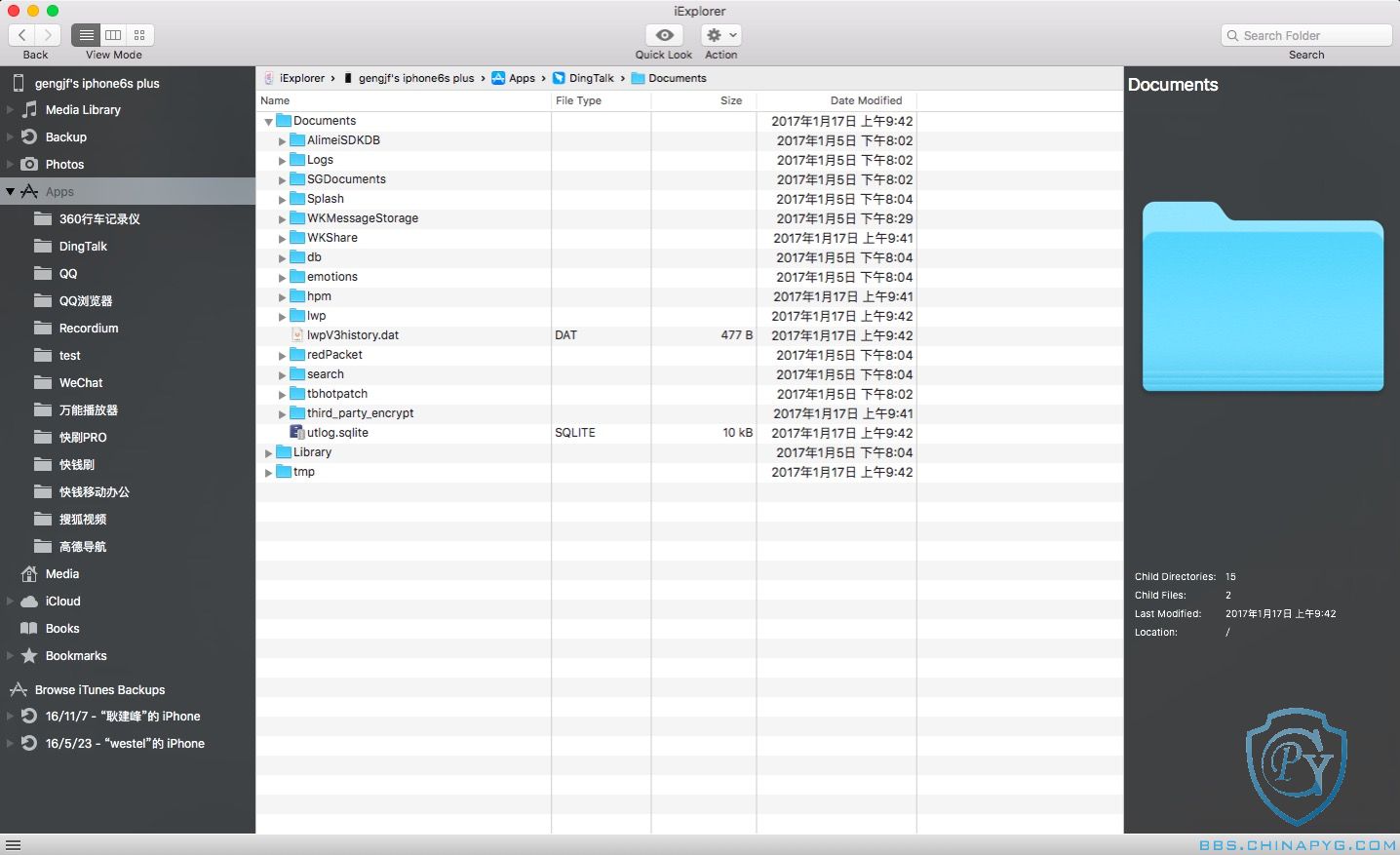
Task: Switch to column view mode
Action: click(113, 35)
